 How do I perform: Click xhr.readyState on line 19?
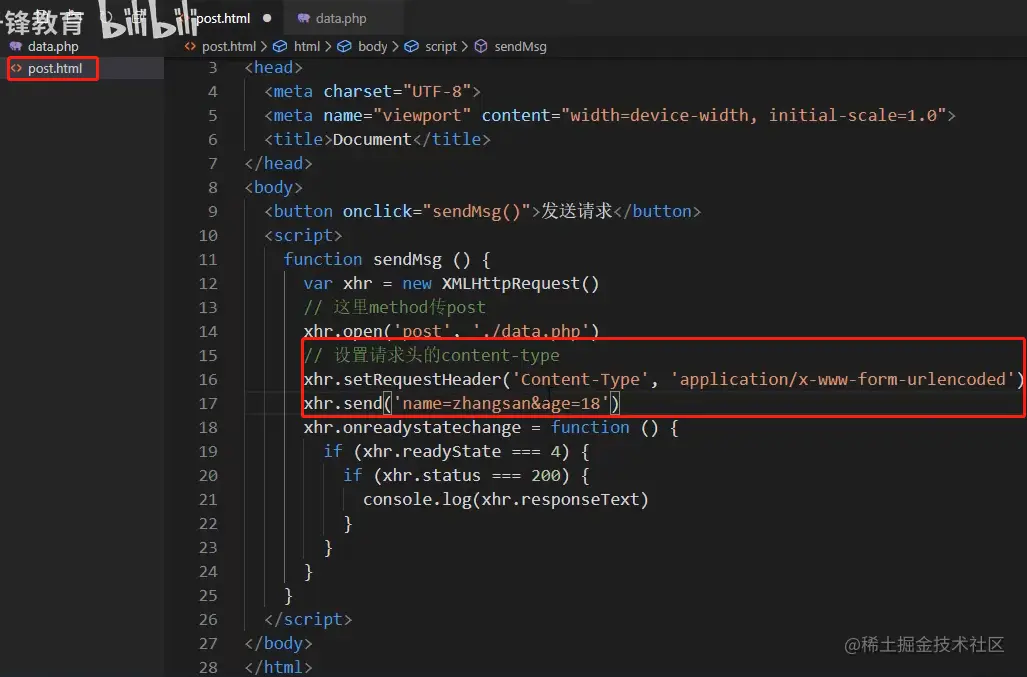(432, 452)
